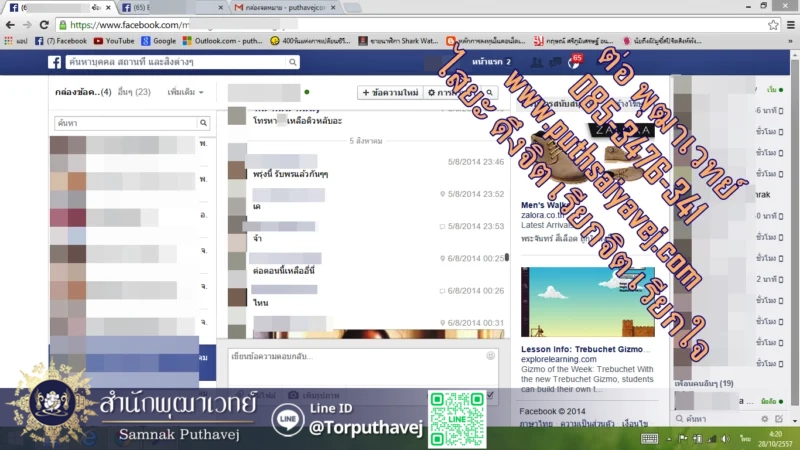Viewport: 800px width, 450px height.
Task: Click the chat sidebar compose message icon
Action: (779, 418)
